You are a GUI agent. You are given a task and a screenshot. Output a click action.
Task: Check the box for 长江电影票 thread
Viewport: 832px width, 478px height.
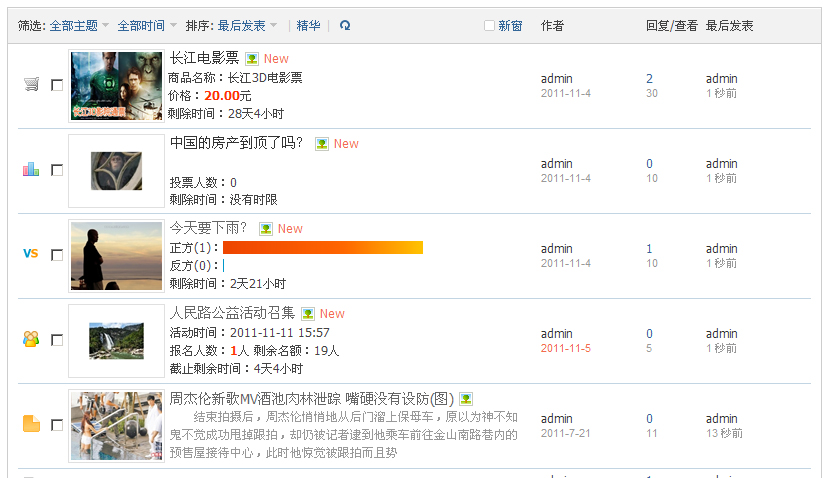(x=57, y=85)
